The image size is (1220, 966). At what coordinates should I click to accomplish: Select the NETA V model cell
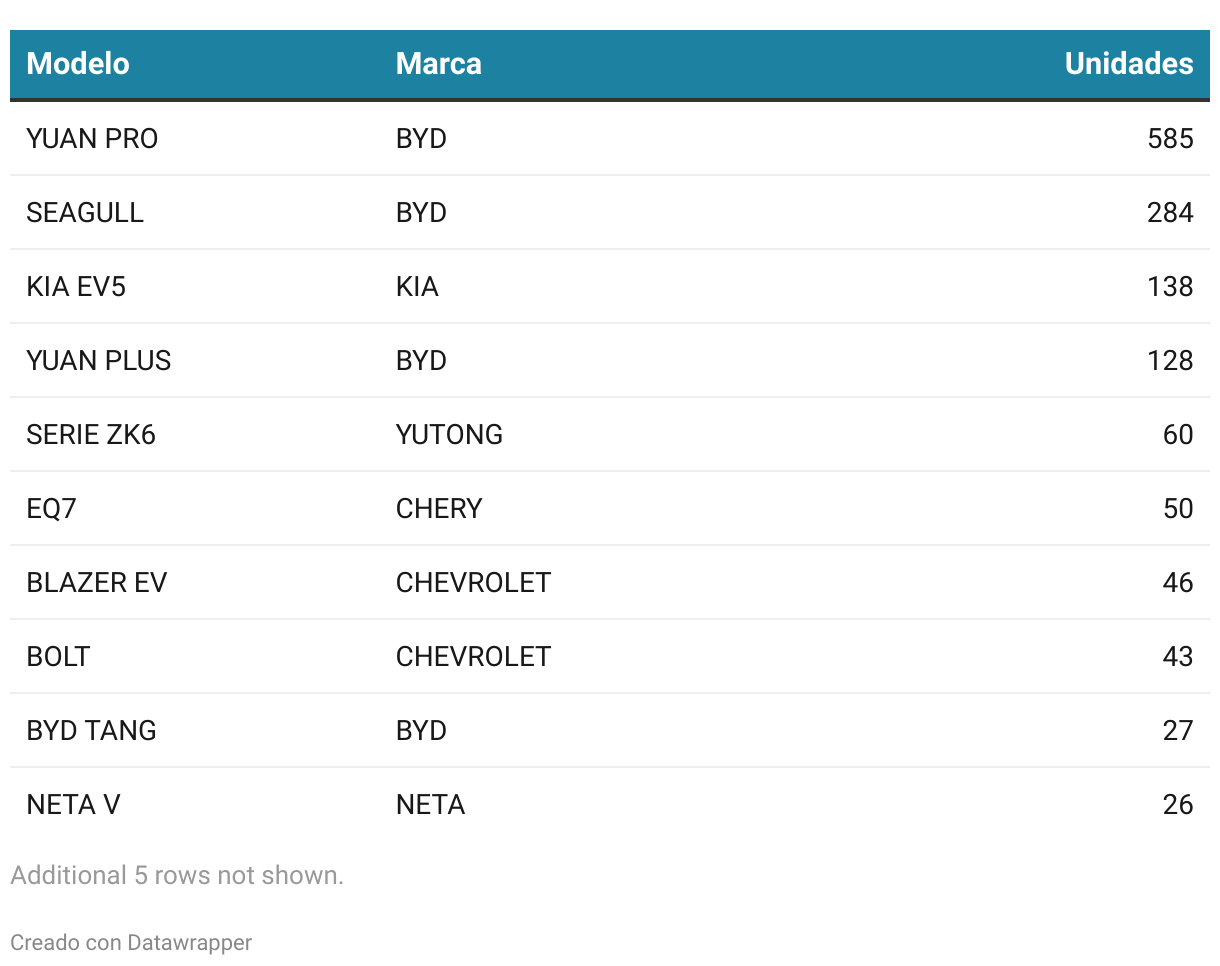74,805
